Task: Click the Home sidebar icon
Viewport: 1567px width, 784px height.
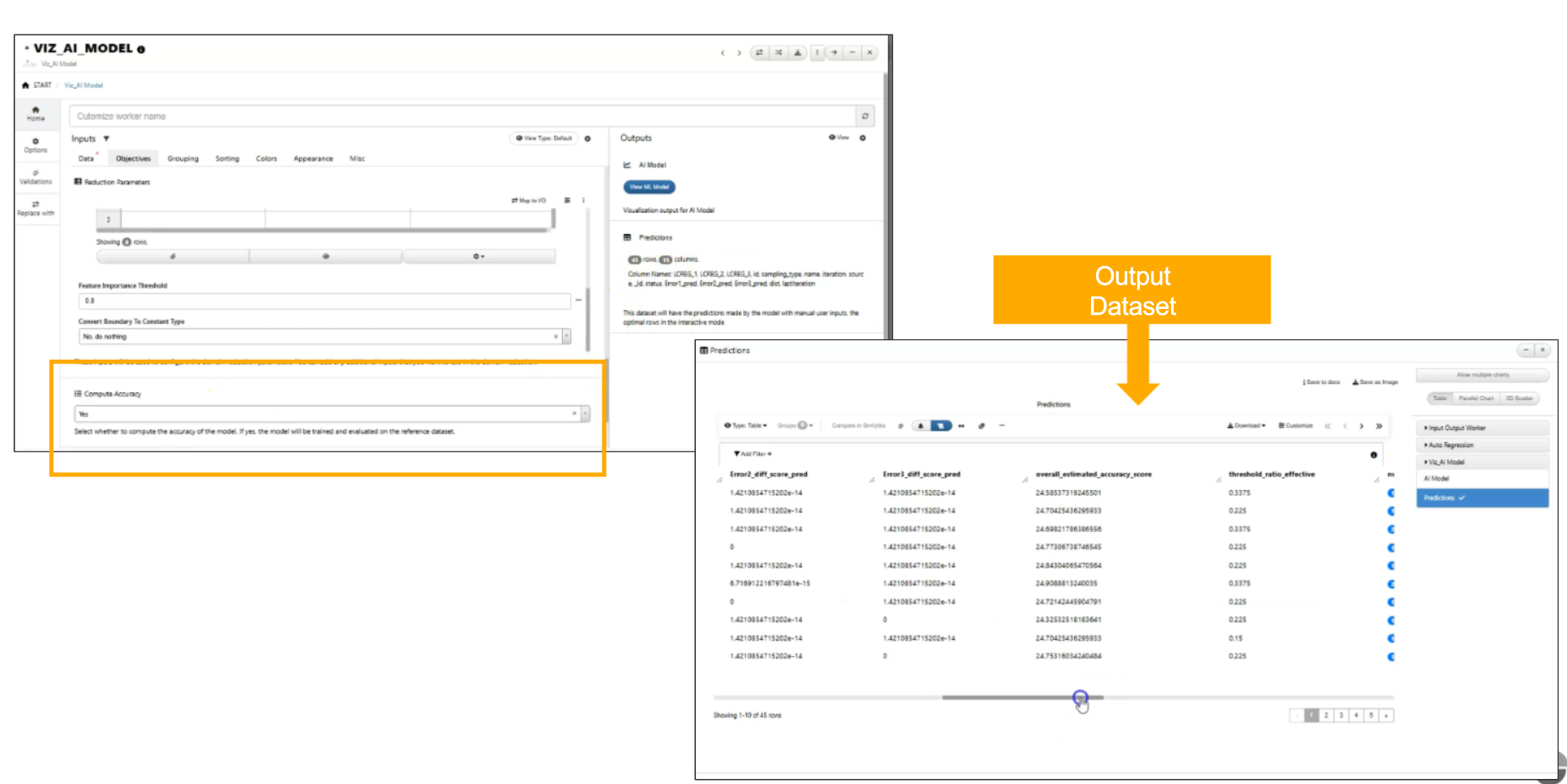Action: click(35, 114)
